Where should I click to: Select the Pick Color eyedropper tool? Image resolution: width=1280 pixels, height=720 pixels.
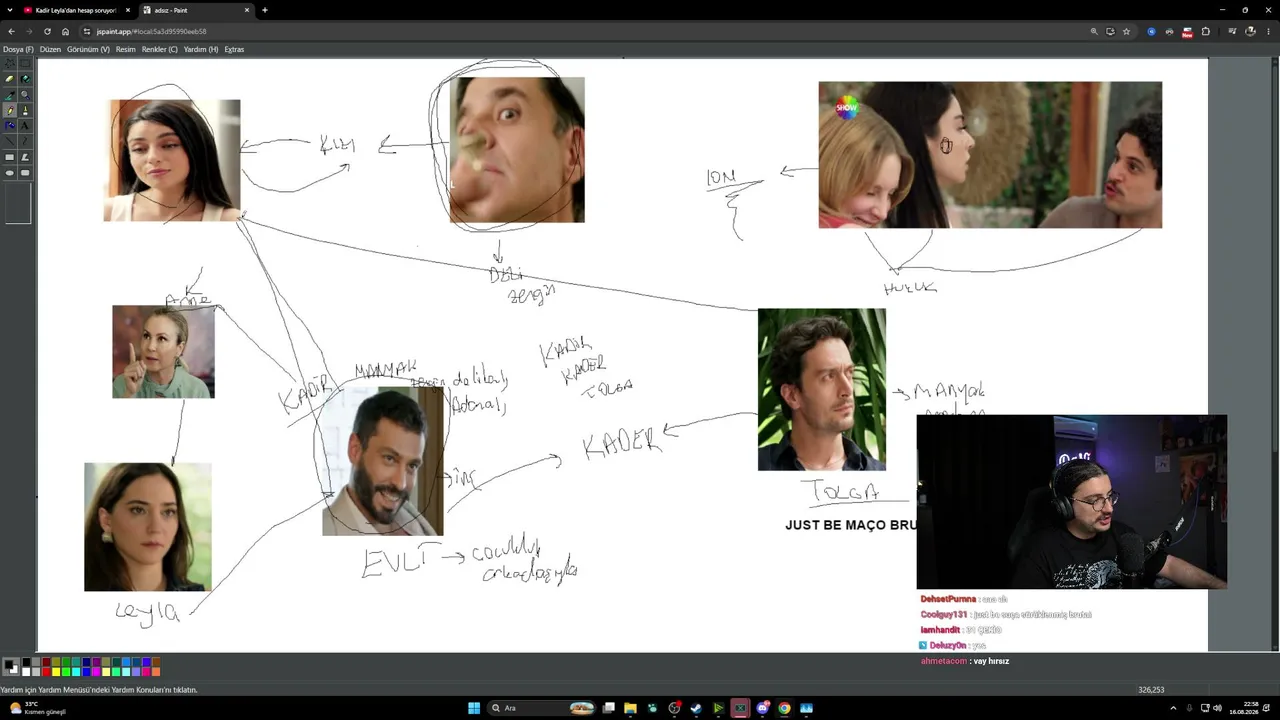(10, 94)
